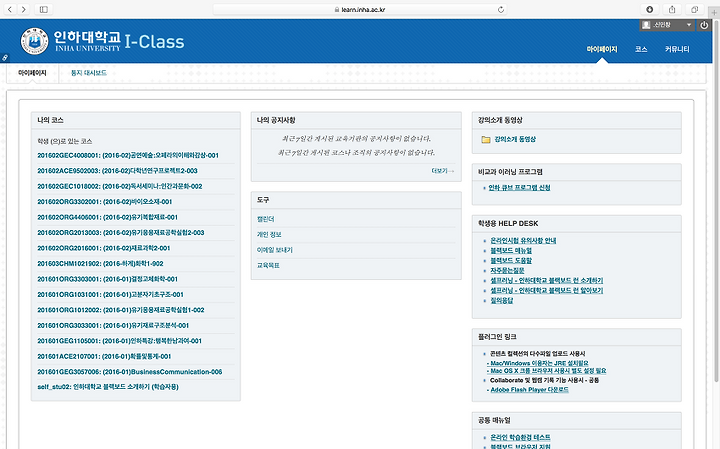Go back with the Safari back arrow

pos(10,9)
